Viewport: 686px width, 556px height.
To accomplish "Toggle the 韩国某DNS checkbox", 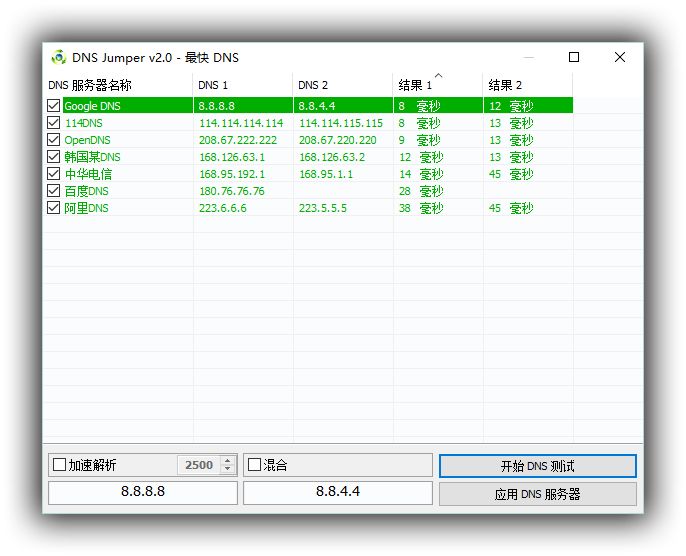I will pyautogui.click(x=53, y=157).
